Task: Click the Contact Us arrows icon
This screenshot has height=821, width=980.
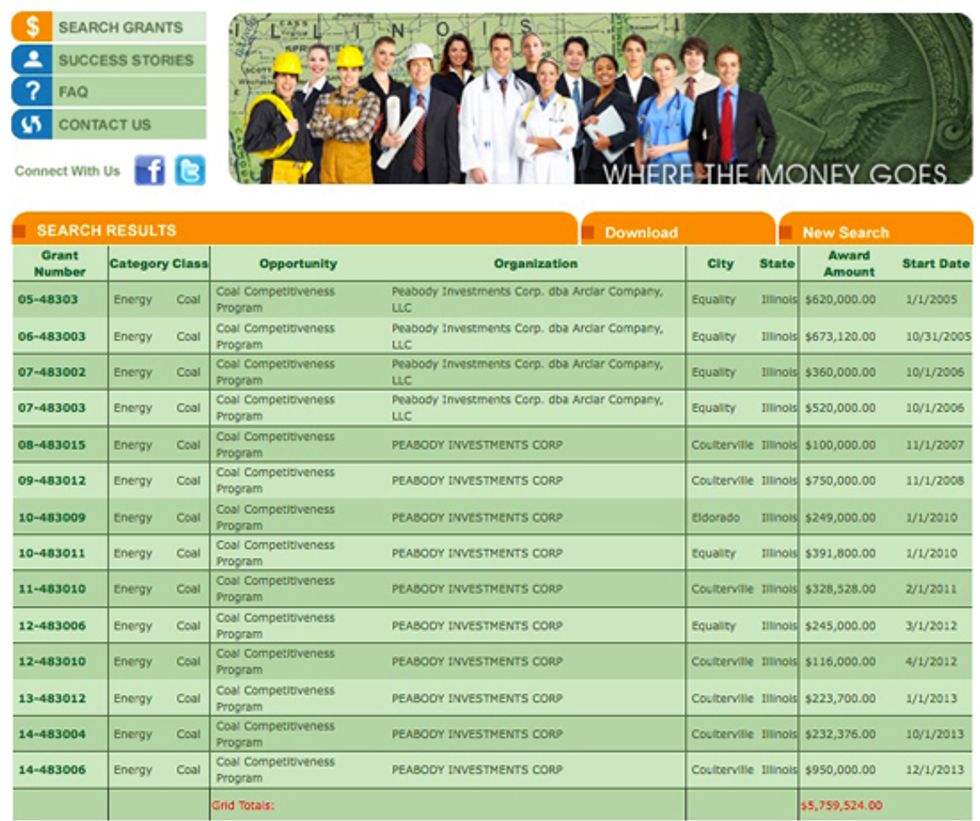Action: point(32,124)
